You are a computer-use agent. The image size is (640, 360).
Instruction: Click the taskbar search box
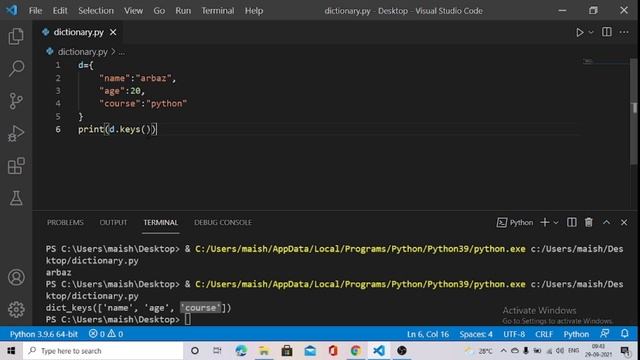coord(103,351)
